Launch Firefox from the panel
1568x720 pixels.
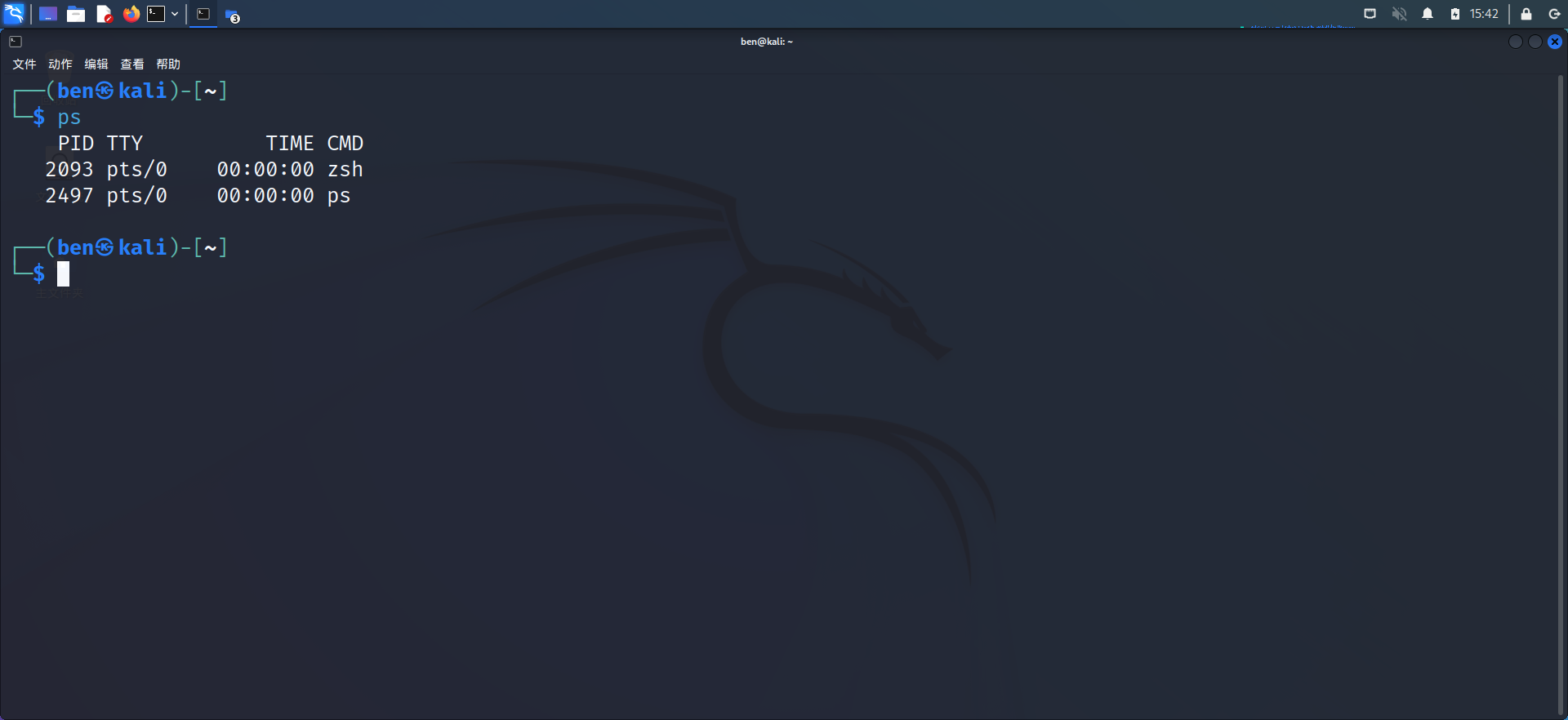point(131,14)
